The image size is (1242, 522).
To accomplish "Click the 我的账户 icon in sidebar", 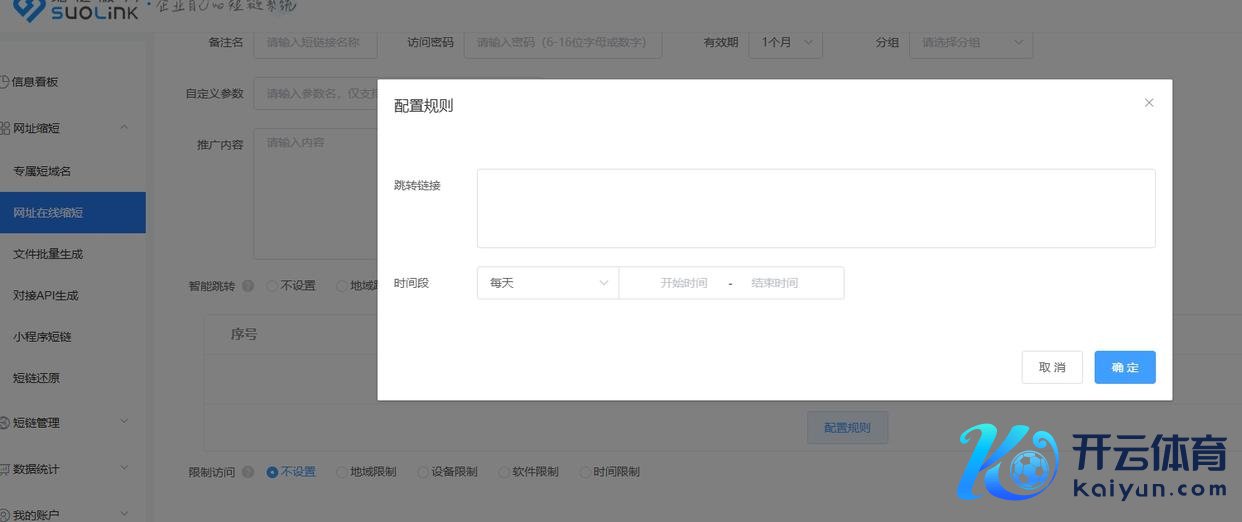I will pos(5,515).
